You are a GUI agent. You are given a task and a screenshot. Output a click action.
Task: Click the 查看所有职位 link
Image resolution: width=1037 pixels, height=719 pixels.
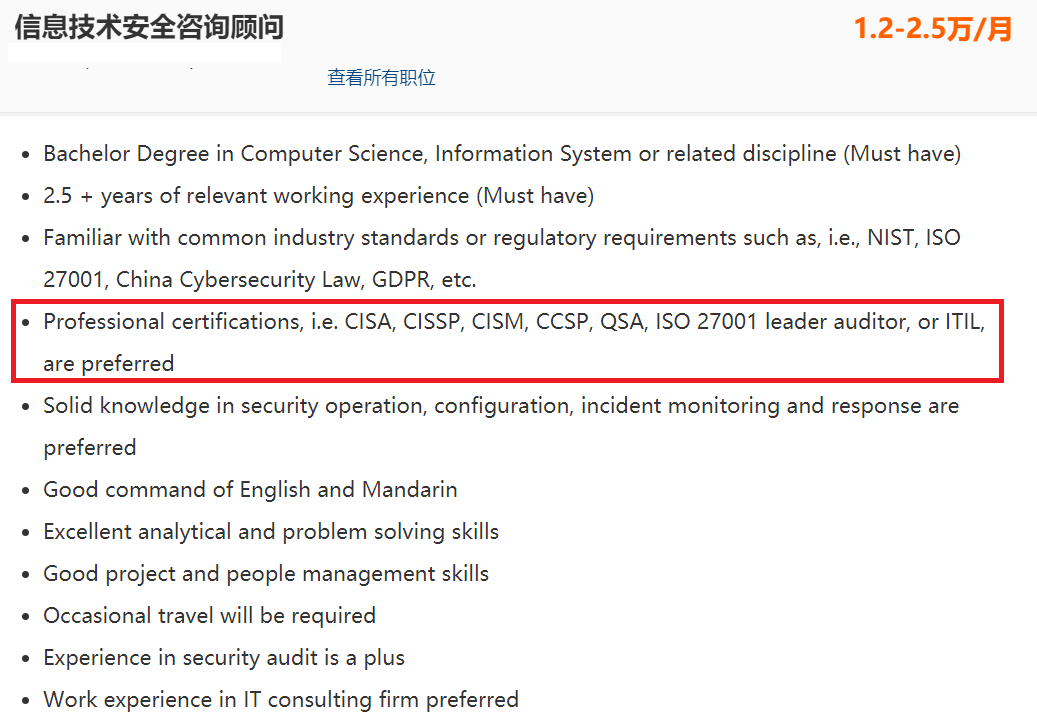point(381,78)
